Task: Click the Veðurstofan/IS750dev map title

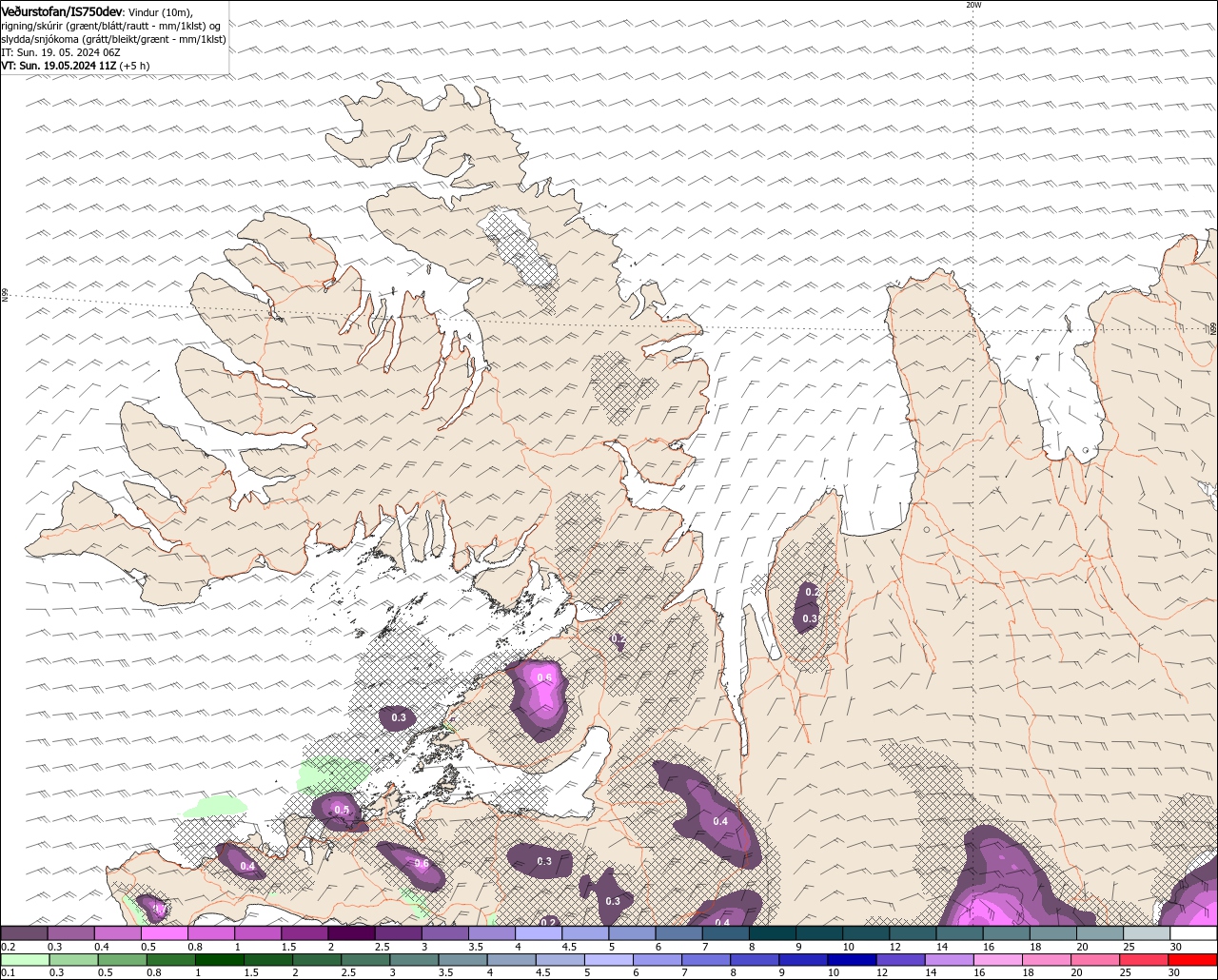Action: 62,10
